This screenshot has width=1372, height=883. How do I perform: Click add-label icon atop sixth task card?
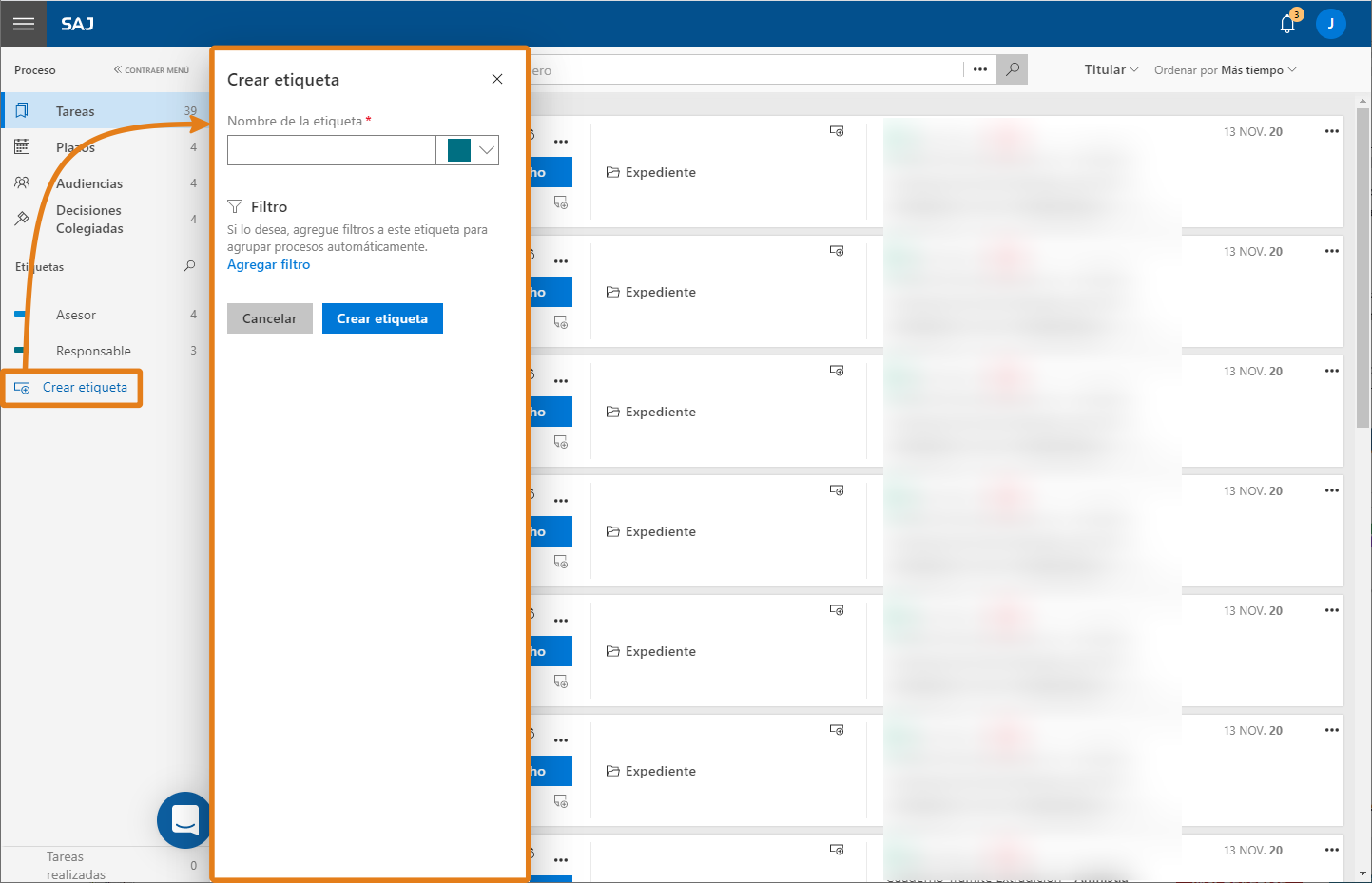point(837,730)
